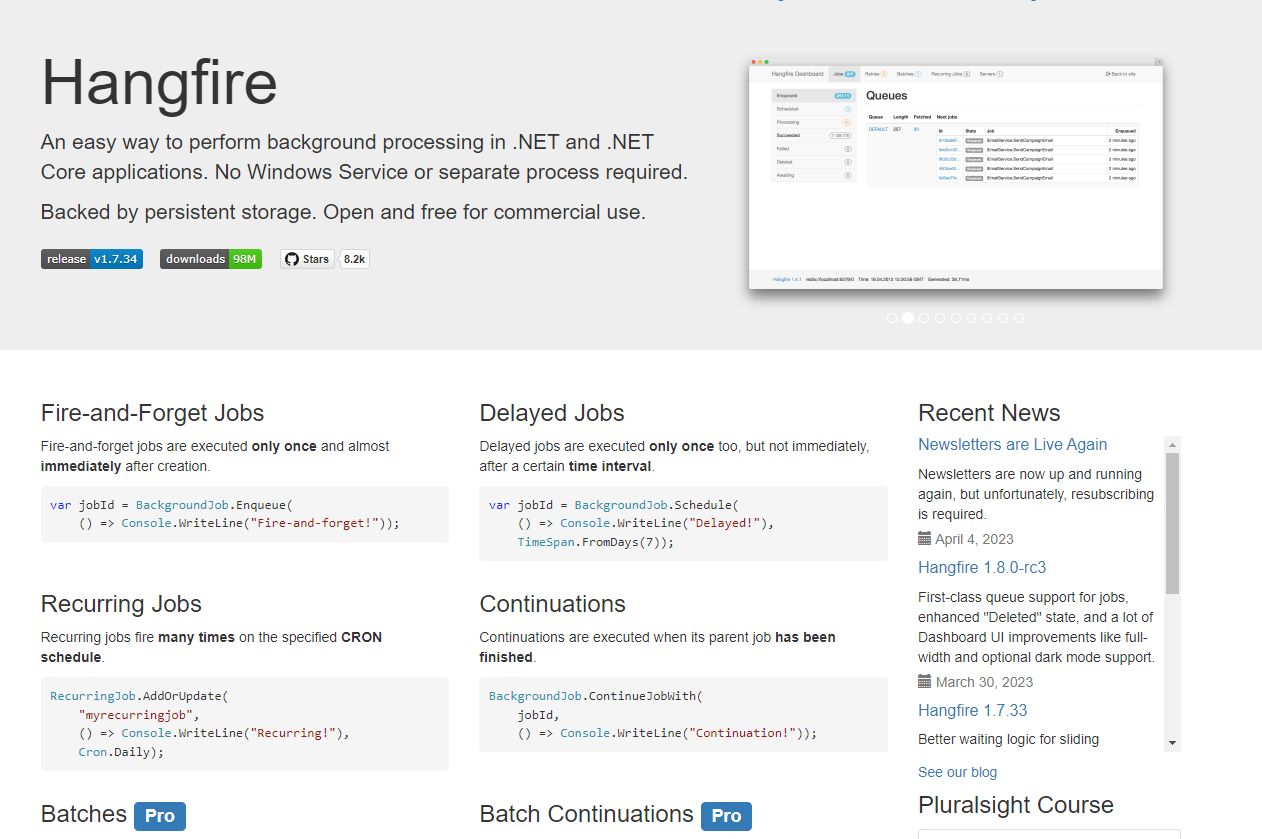Click the GitHub logo Stars button

[x=307, y=259]
